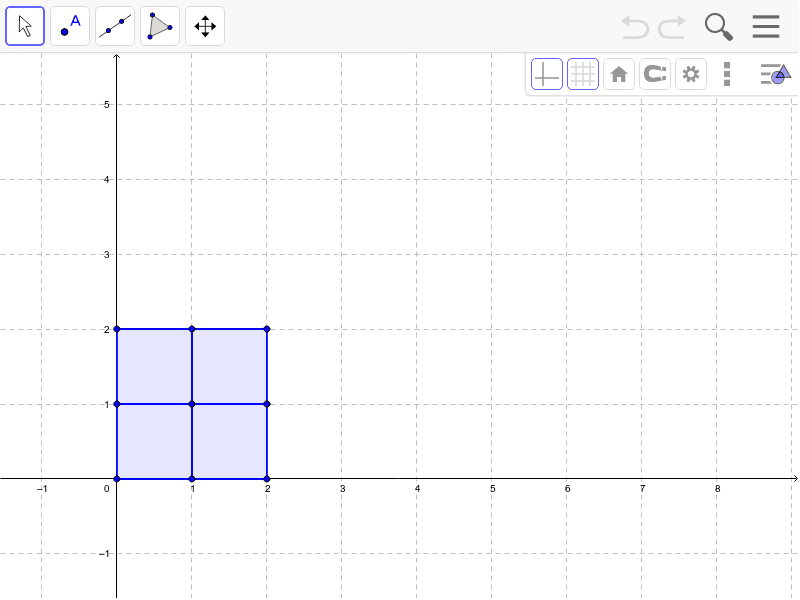Toggle grid visibility in style bar
The width and height of the screenshot is (800, 600).
(583, 74)
